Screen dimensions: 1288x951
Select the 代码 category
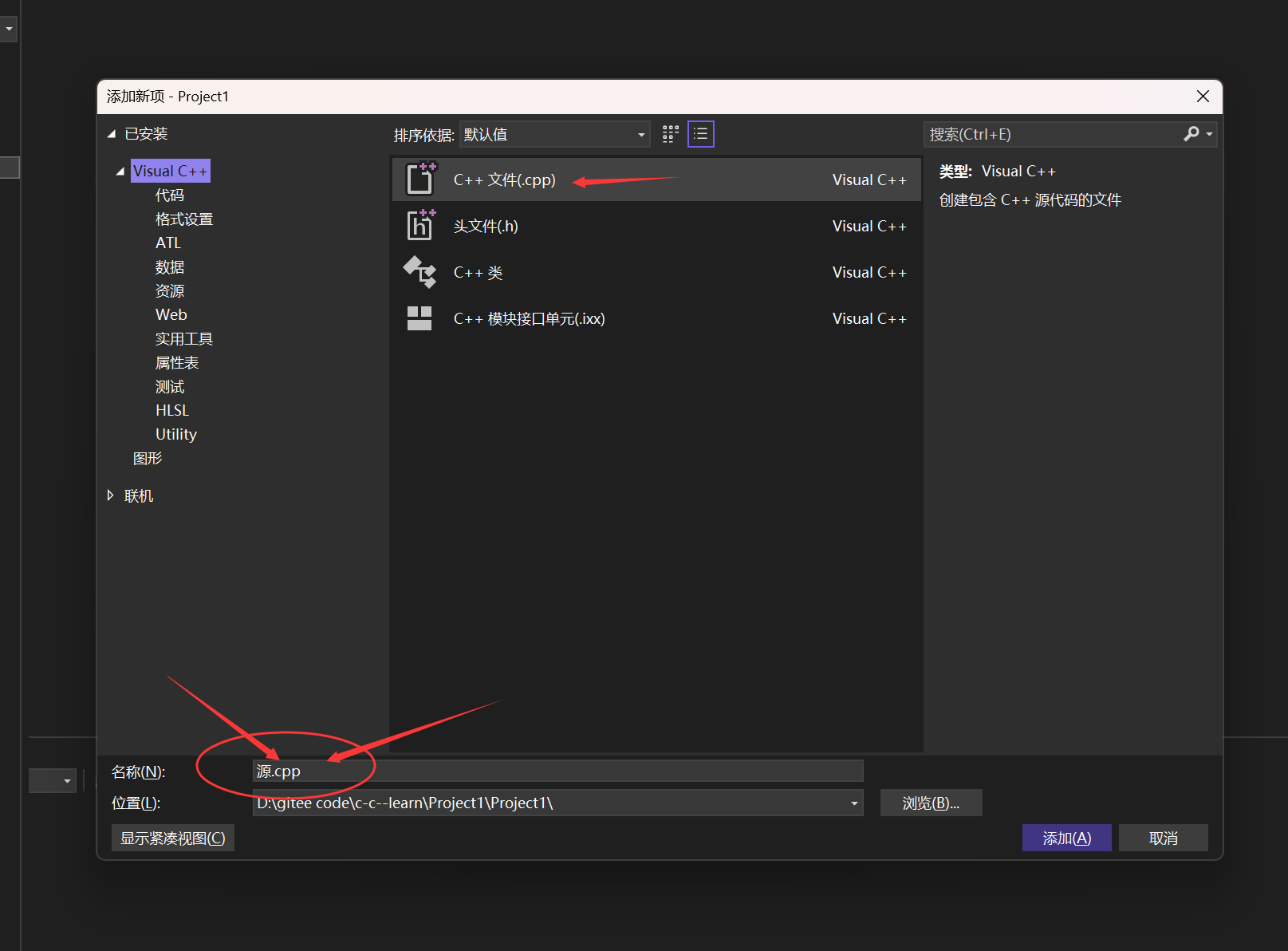[x=170, y=194]
